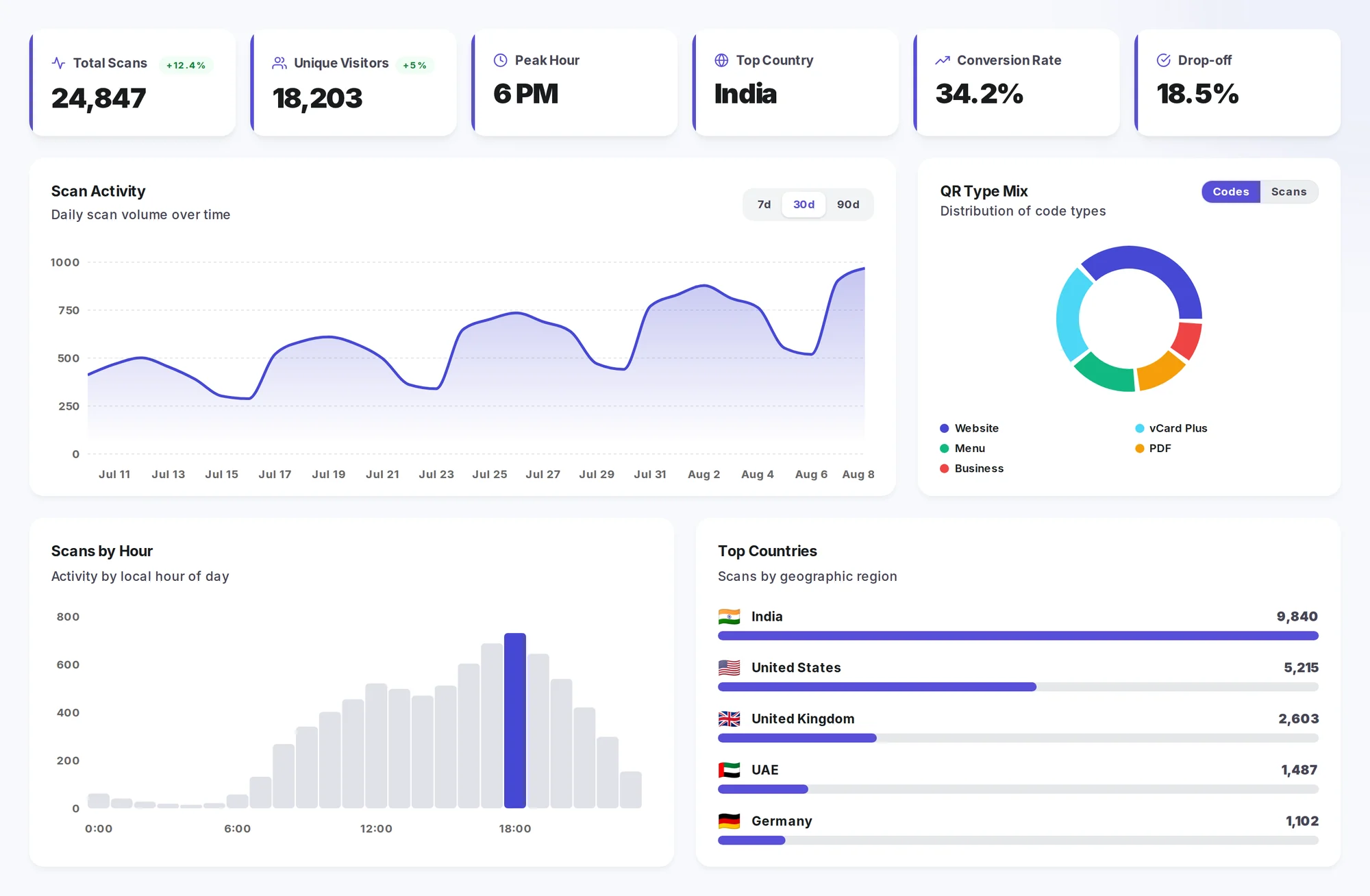This screenshot has height=896, width=1370.
Task: Click the United States flag icon
Action: coord(729,667)
